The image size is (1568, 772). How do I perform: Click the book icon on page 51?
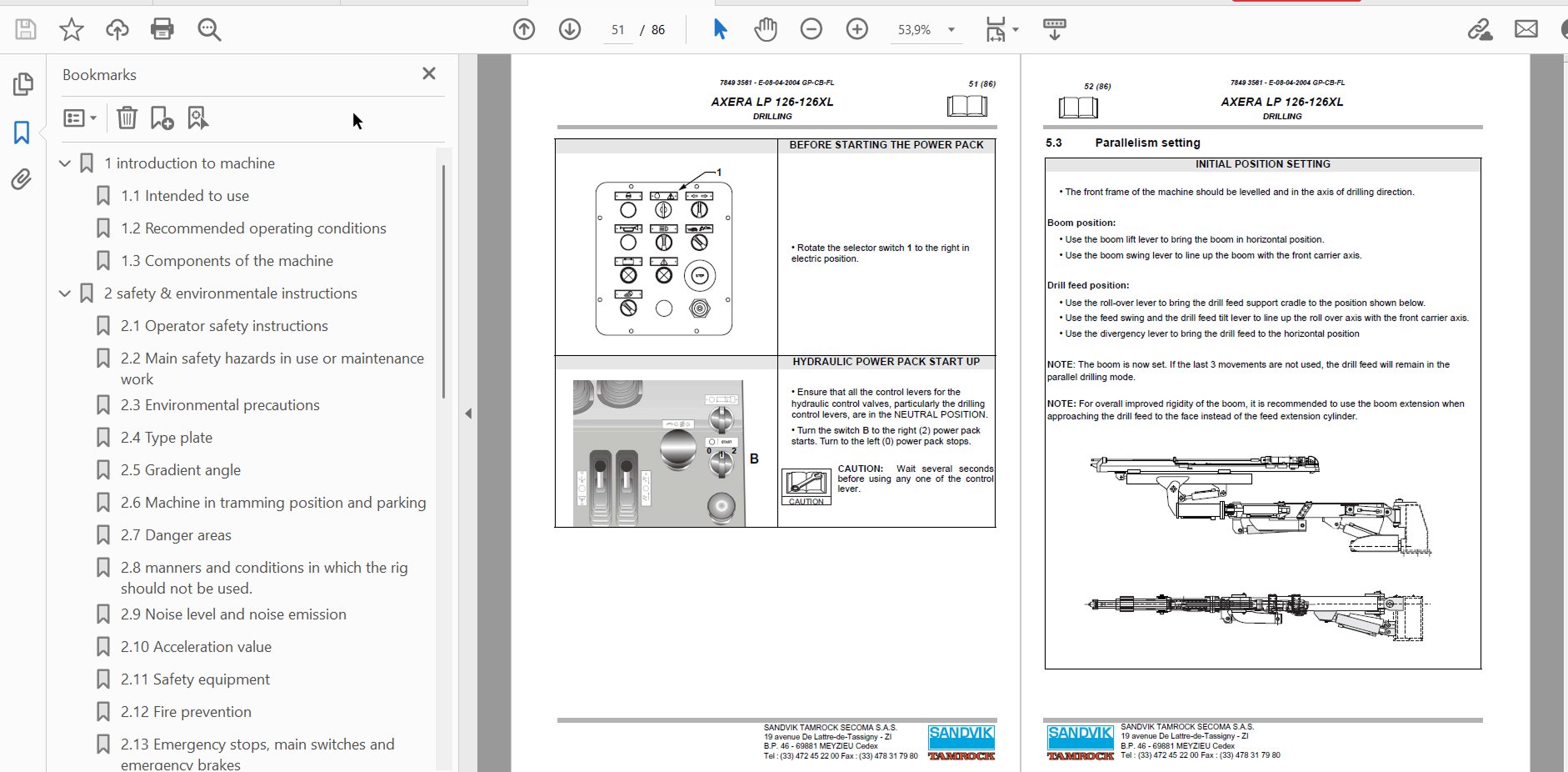(x=967, y=106)
